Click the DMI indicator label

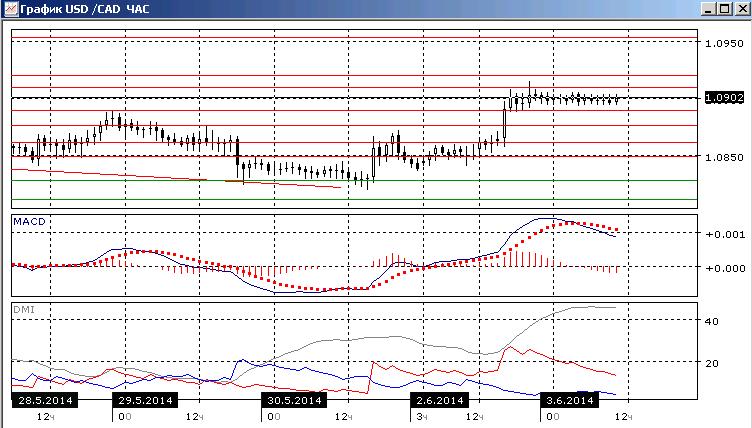click(x=24, y=309)
